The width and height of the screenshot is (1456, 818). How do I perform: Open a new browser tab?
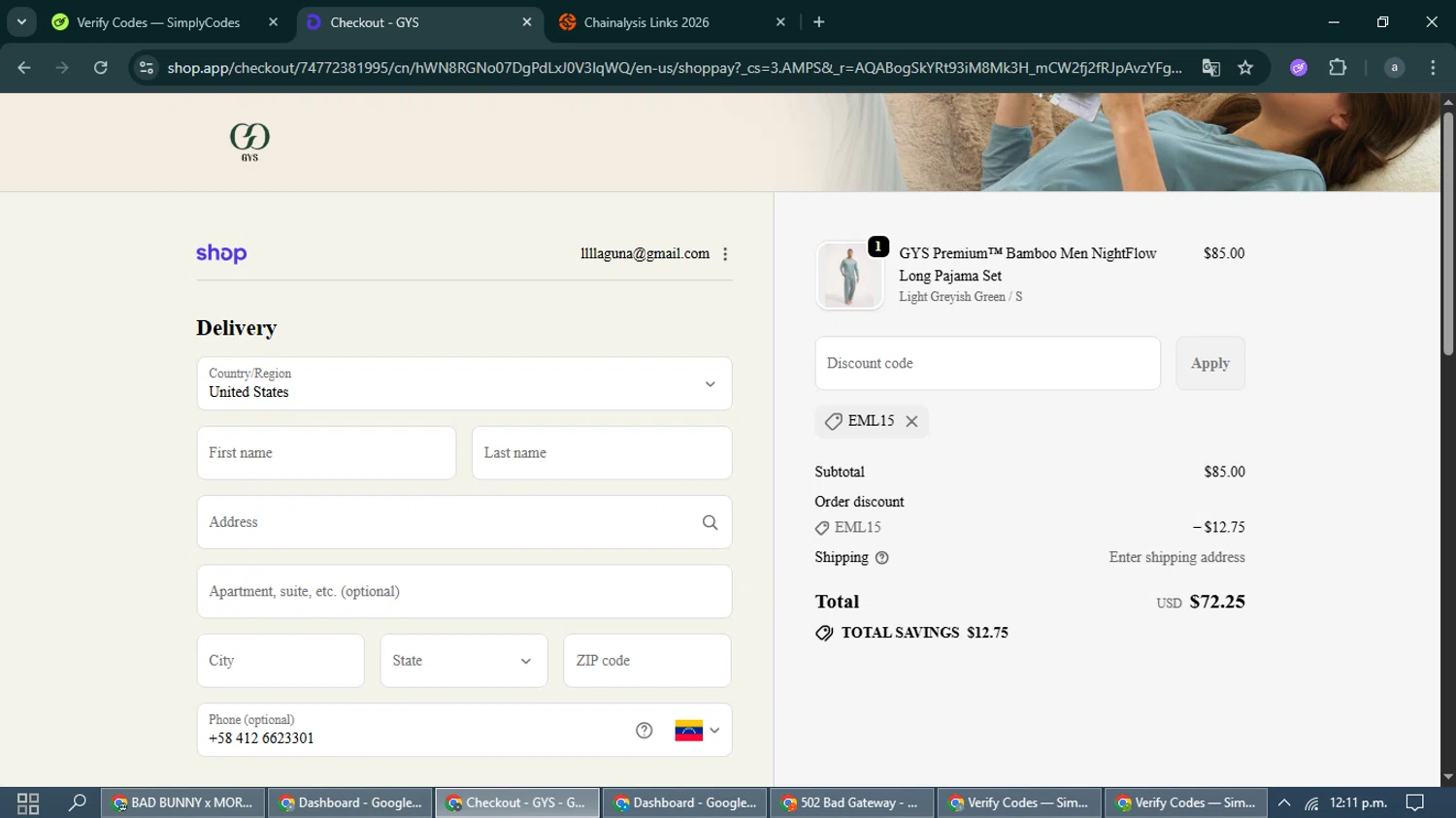pos(819,22)
